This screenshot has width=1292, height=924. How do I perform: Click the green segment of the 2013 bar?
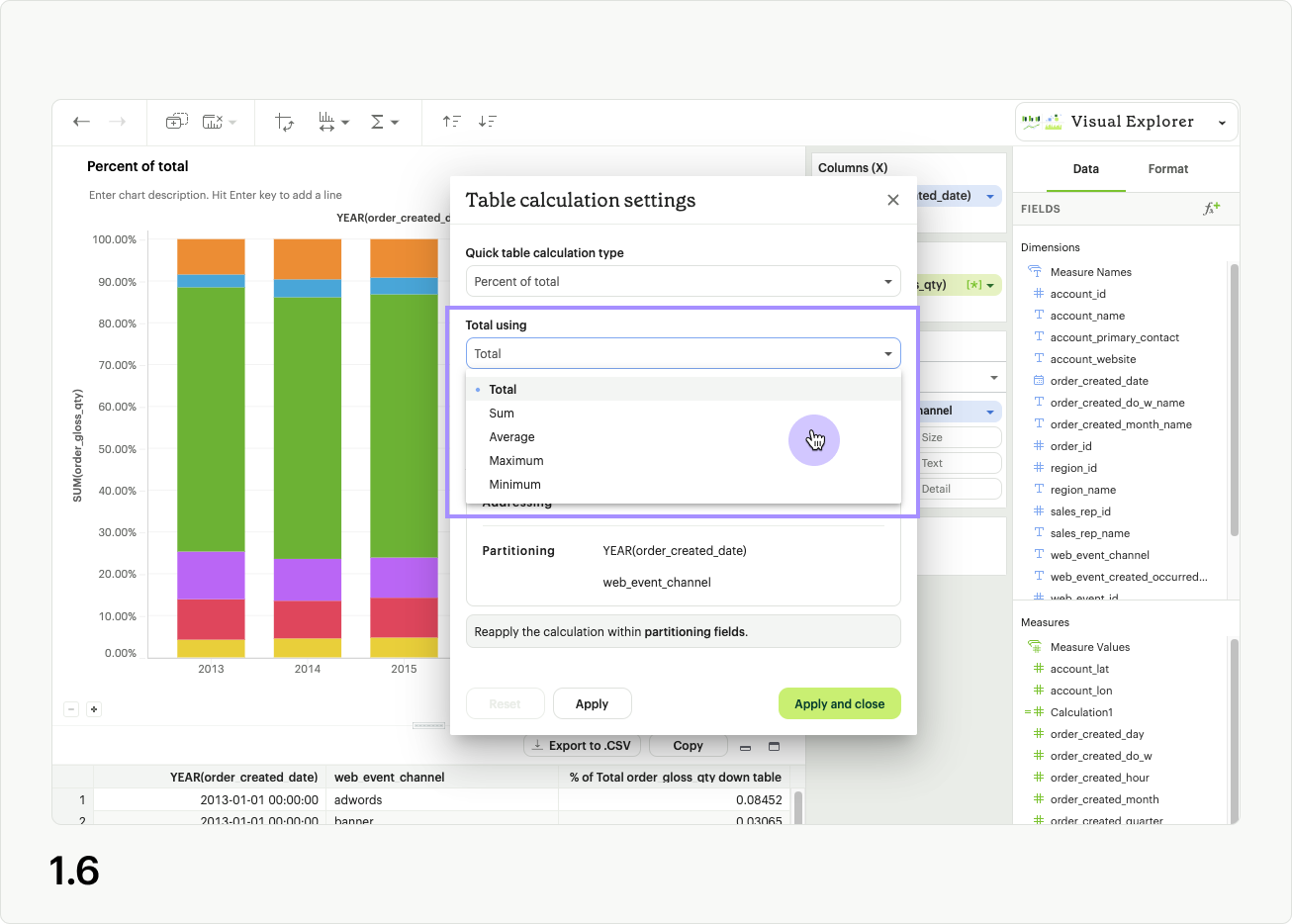point(211,418)
